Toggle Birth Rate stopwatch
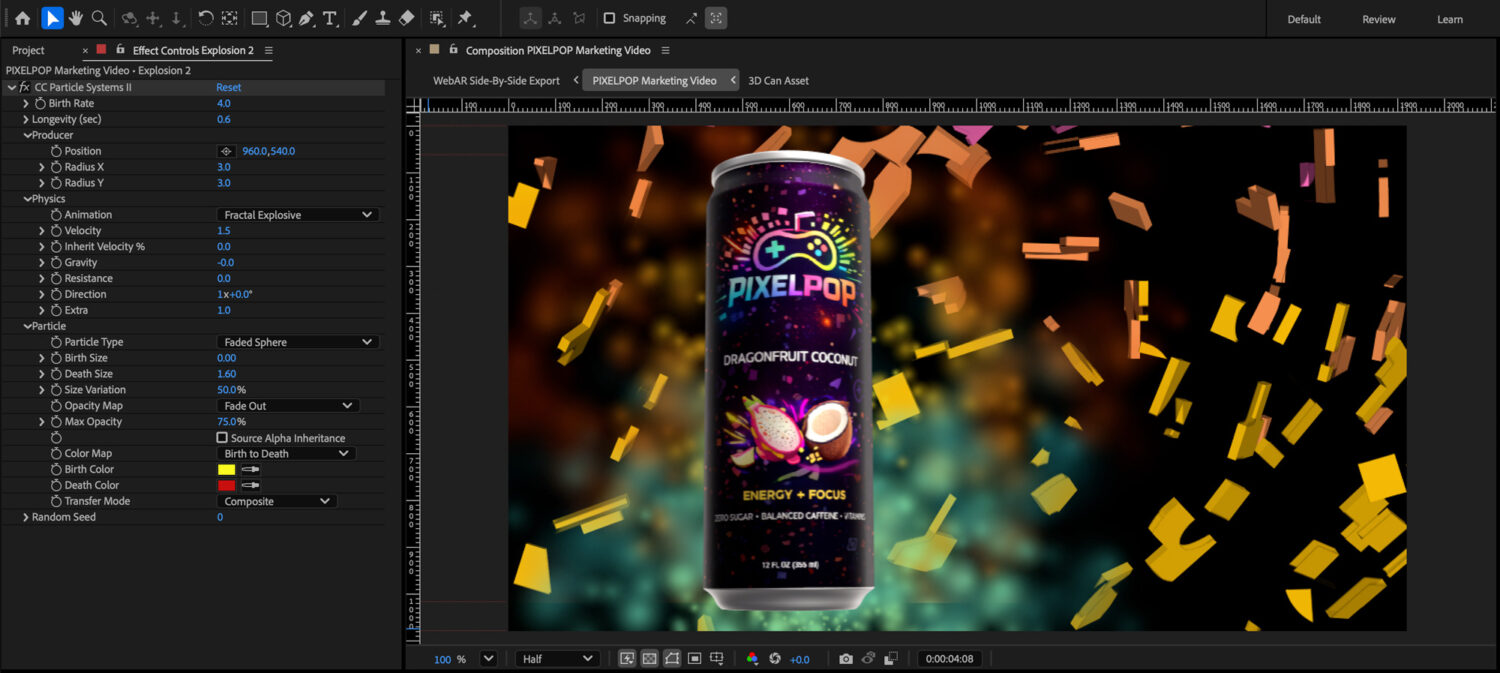The width and height of the screenshot is (1500, 673). [41, 103]
